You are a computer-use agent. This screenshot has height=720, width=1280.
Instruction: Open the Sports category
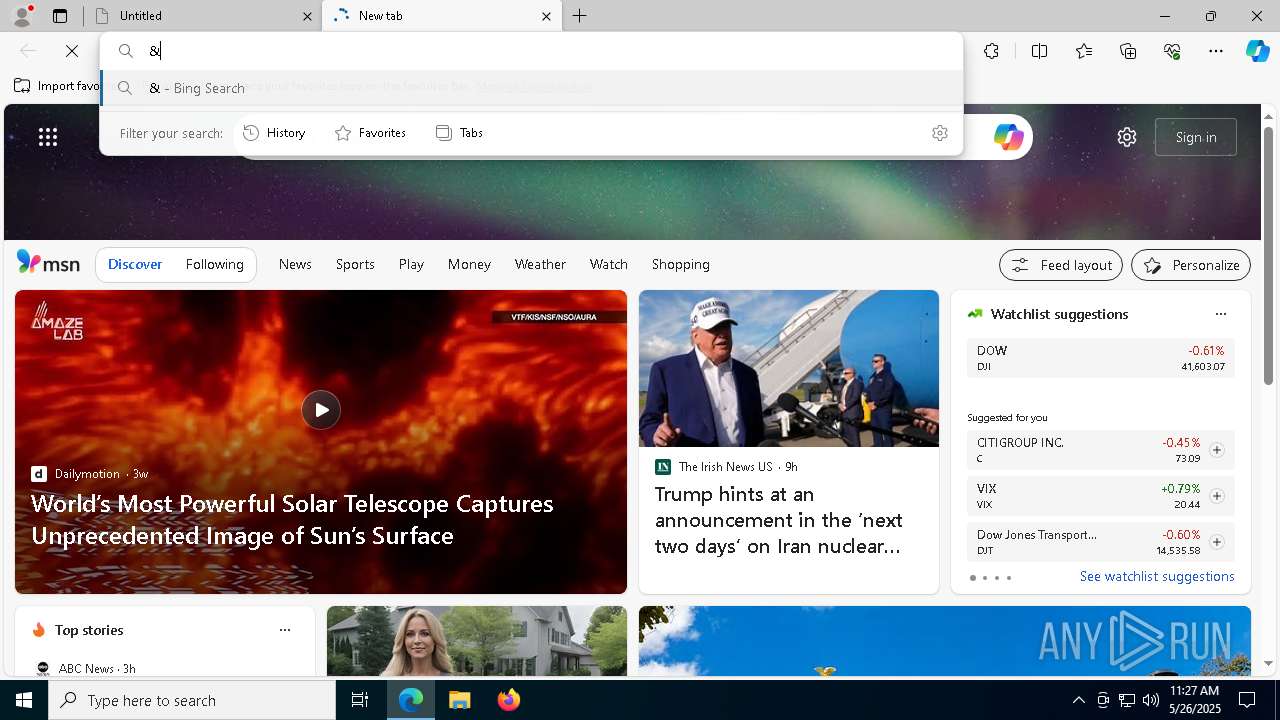coord(355,264)
